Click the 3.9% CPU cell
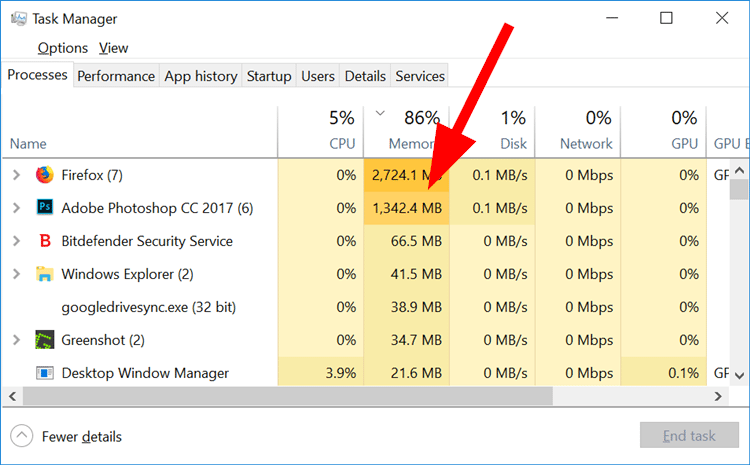This screenshot has height=465, width=750. pos(321,372)
